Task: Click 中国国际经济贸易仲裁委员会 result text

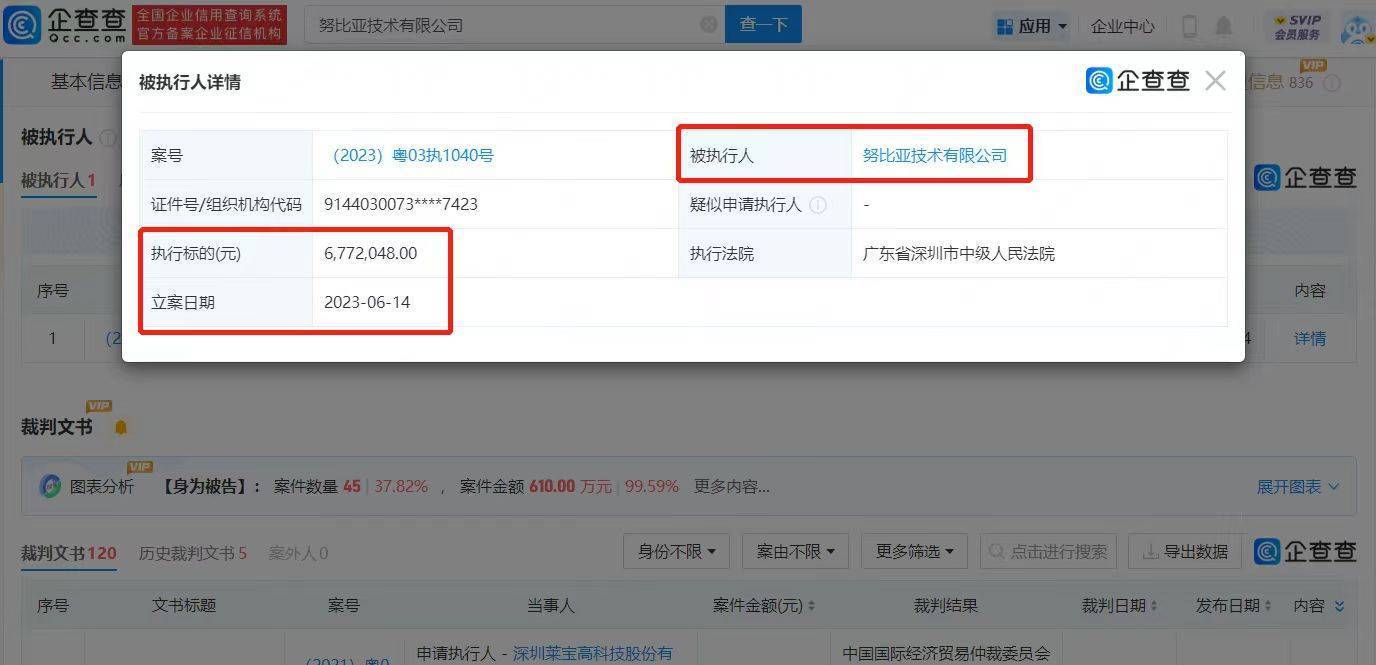Action: 946,654
